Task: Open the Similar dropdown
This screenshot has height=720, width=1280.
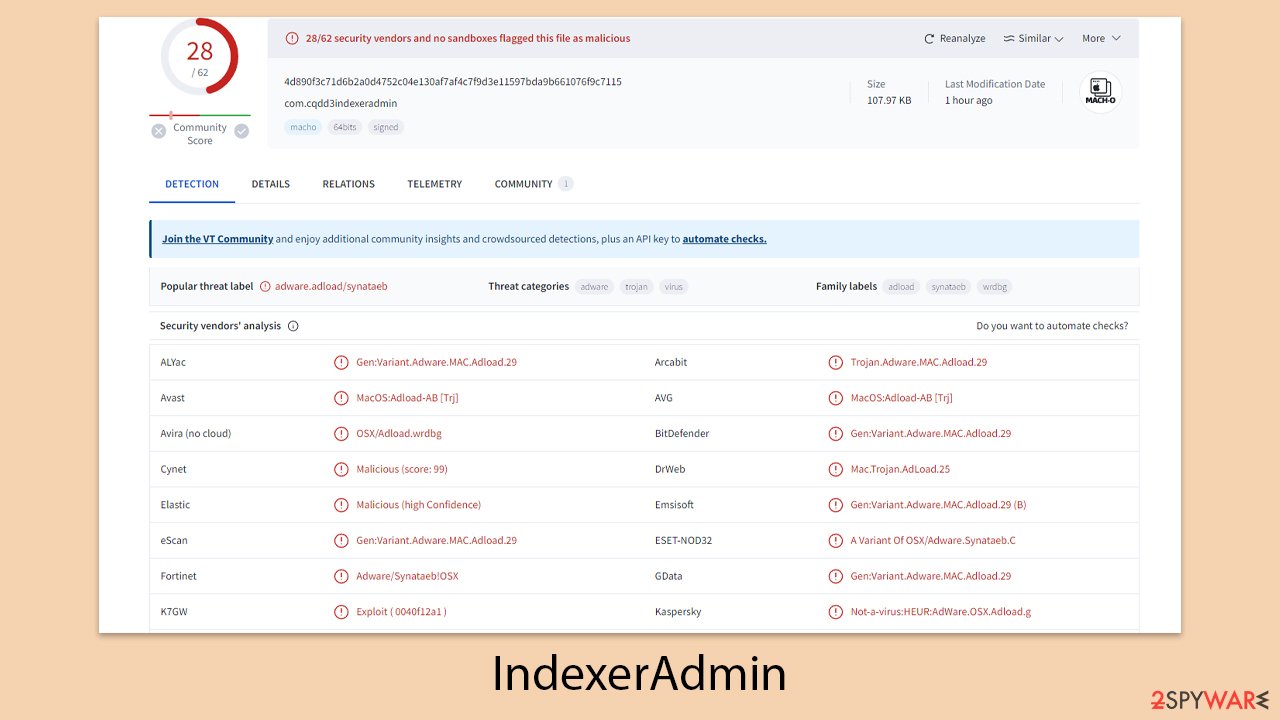Action: [1033, 38]
